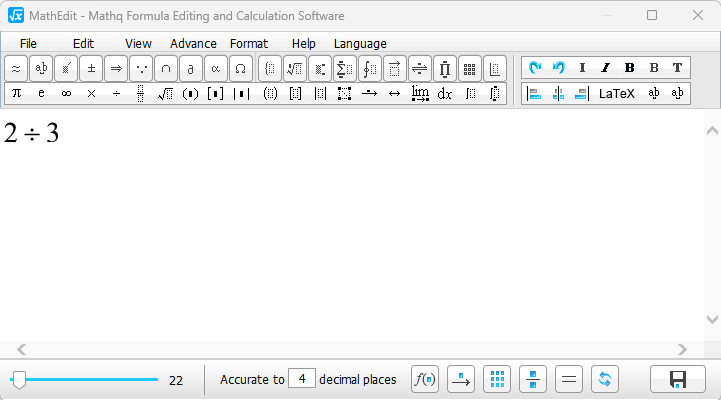Open the lowercase Greek alpha palette
This screenshot has width=721, height=400.
tap(216, 69)
